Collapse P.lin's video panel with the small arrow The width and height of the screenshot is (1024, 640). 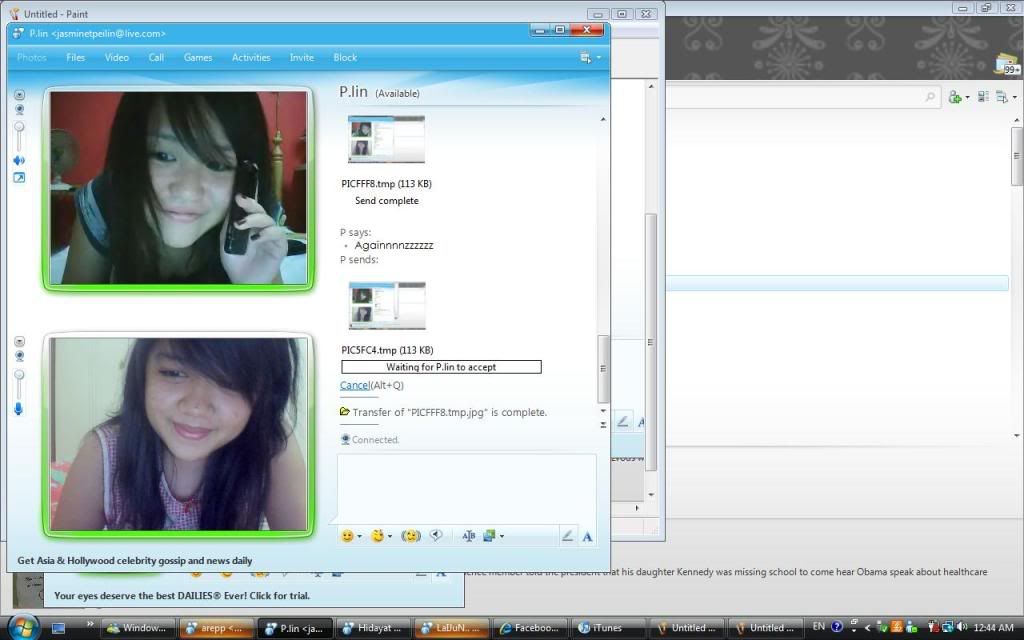pos(19,94)
